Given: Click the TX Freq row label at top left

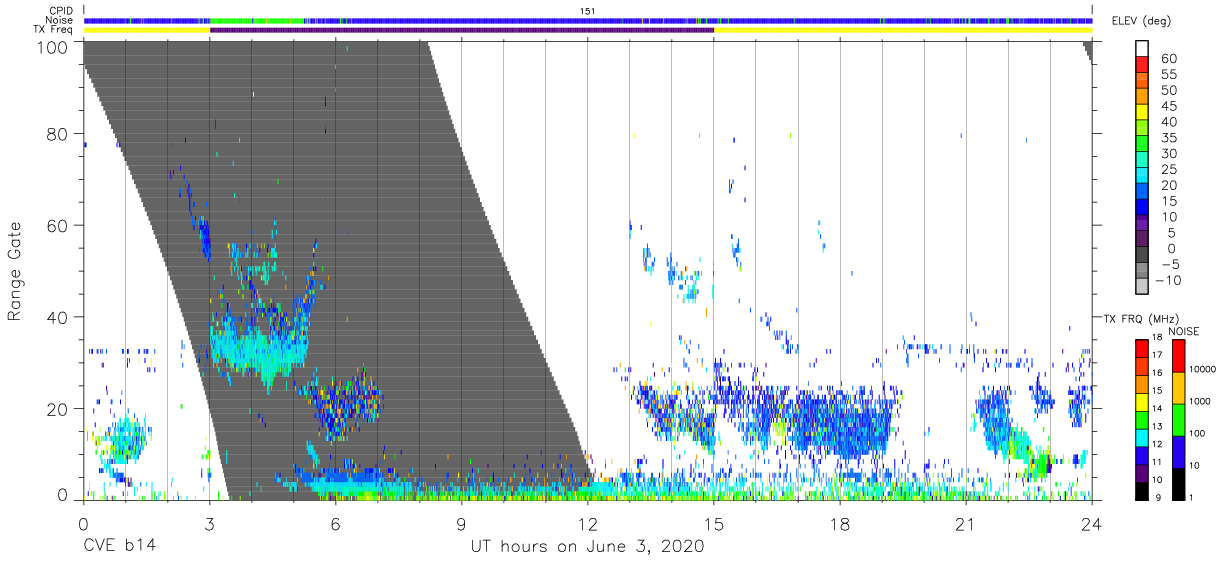Looking at the screenshot, I should click(54, 30).
